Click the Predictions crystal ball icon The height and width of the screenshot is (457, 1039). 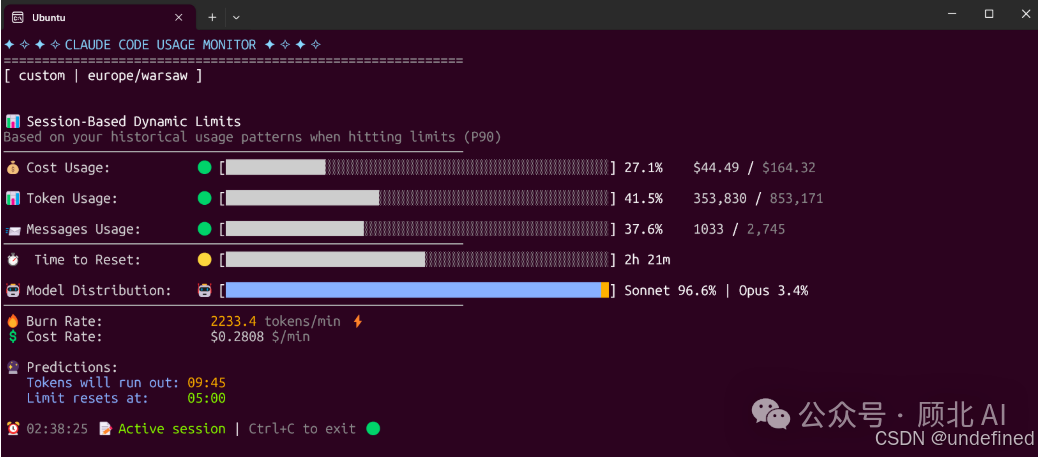(x=13, y=367)
